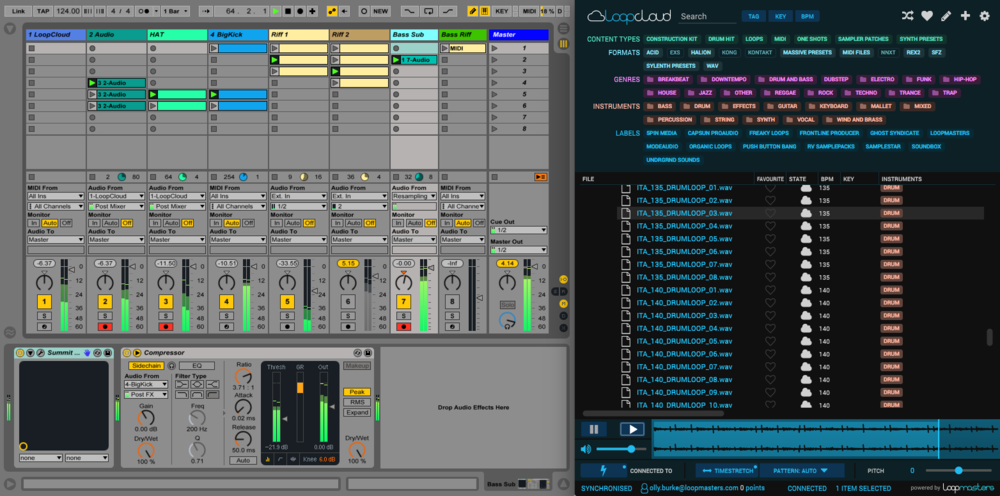Solo track 3 with its S button

click(x=166, y=316)
